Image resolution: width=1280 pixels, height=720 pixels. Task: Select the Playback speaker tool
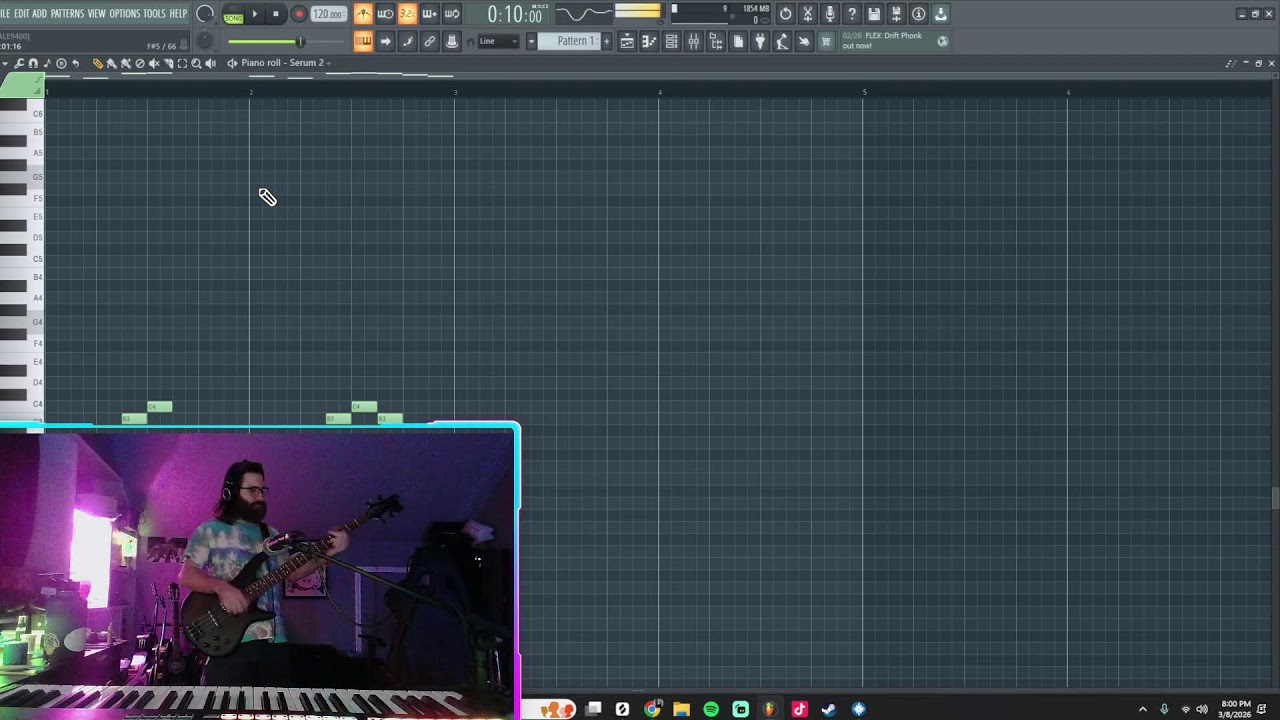[x=211, y=63]
